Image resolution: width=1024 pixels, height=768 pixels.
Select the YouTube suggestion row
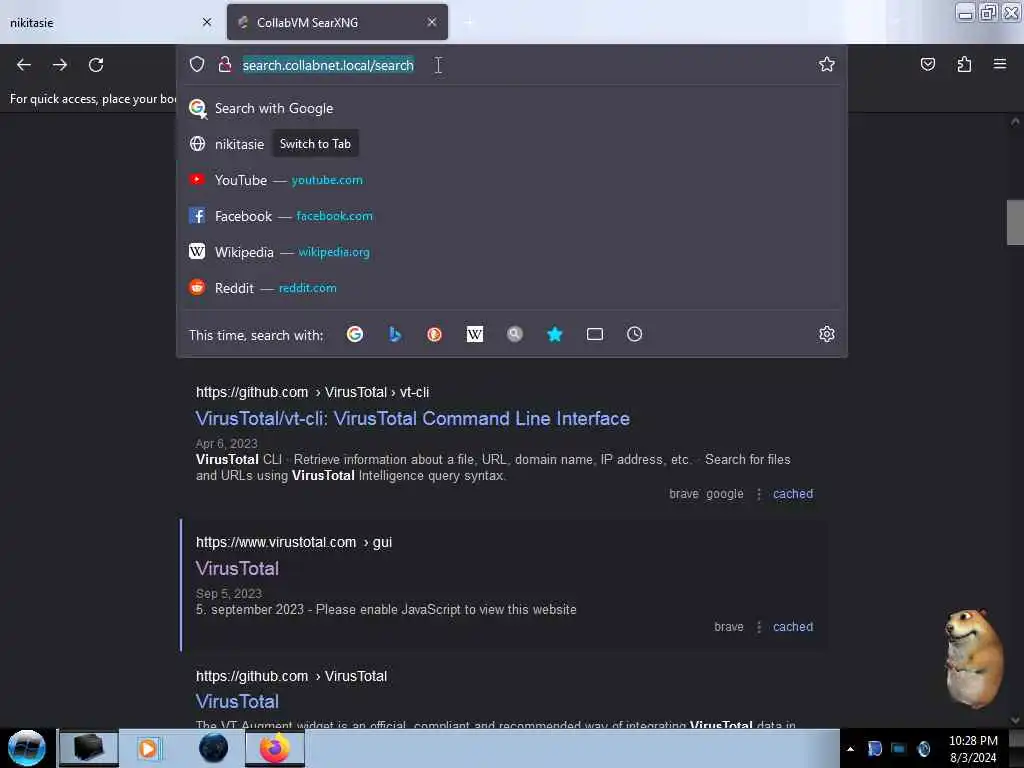(x=512, y=180)
